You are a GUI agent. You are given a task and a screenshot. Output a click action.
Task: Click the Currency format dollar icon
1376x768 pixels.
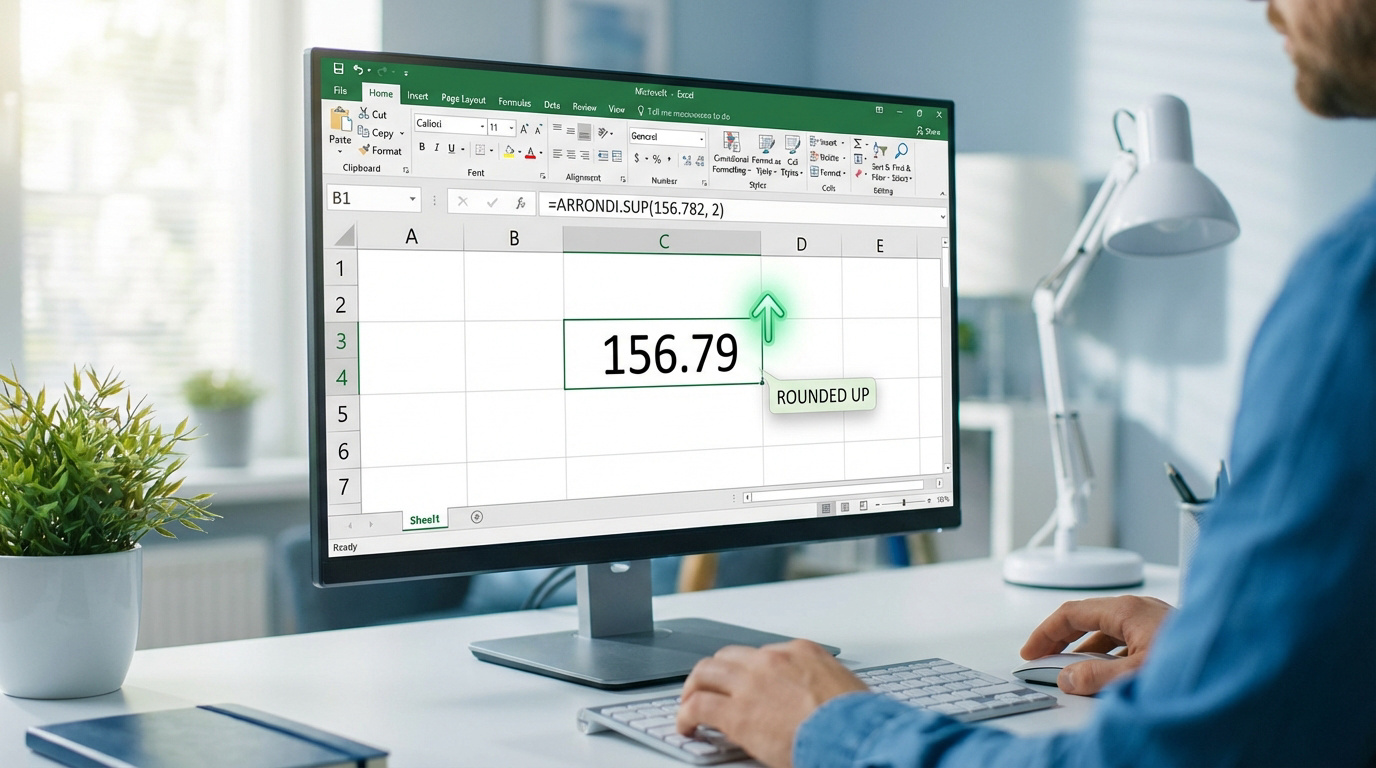click(636, 157)
